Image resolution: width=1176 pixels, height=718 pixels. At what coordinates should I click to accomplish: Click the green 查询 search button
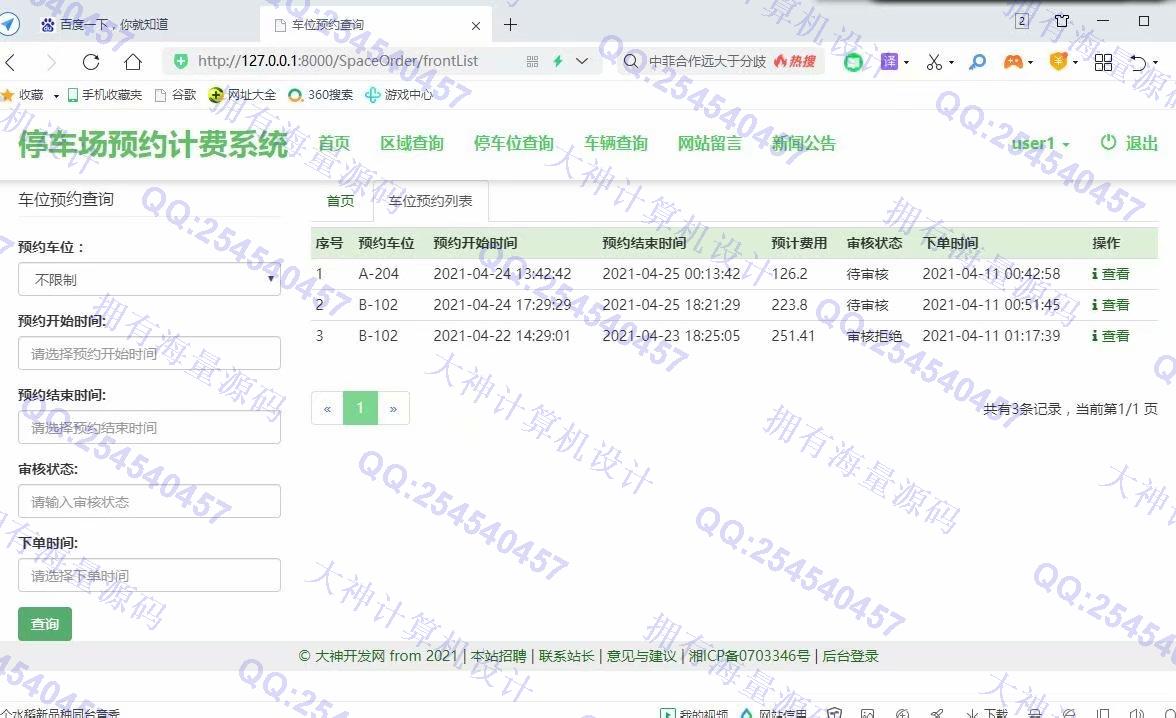(45, 624)
